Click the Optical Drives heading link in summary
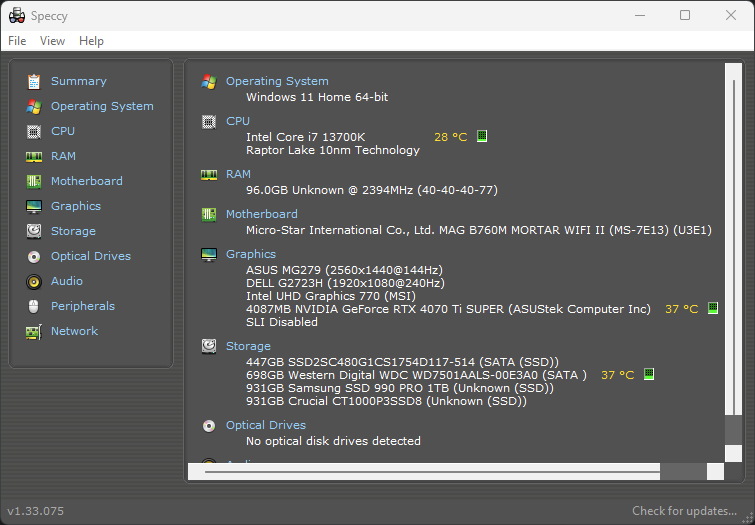 266,425
